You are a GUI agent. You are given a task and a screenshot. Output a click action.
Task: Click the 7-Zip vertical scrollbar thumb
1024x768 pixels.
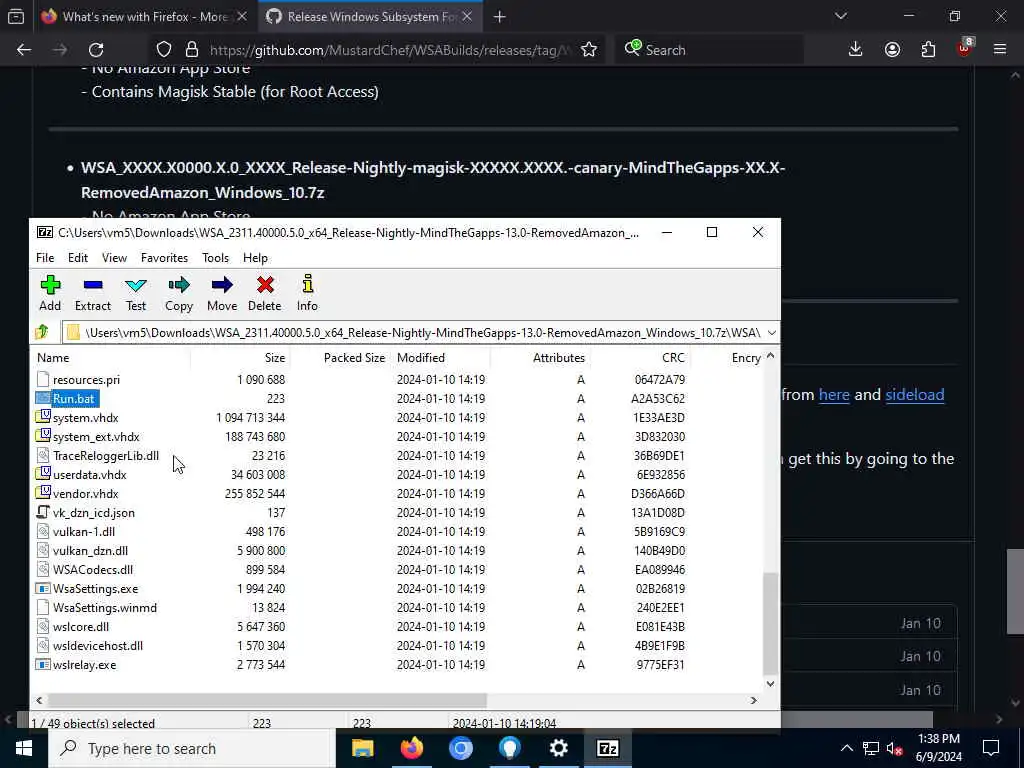pos(771,624)
